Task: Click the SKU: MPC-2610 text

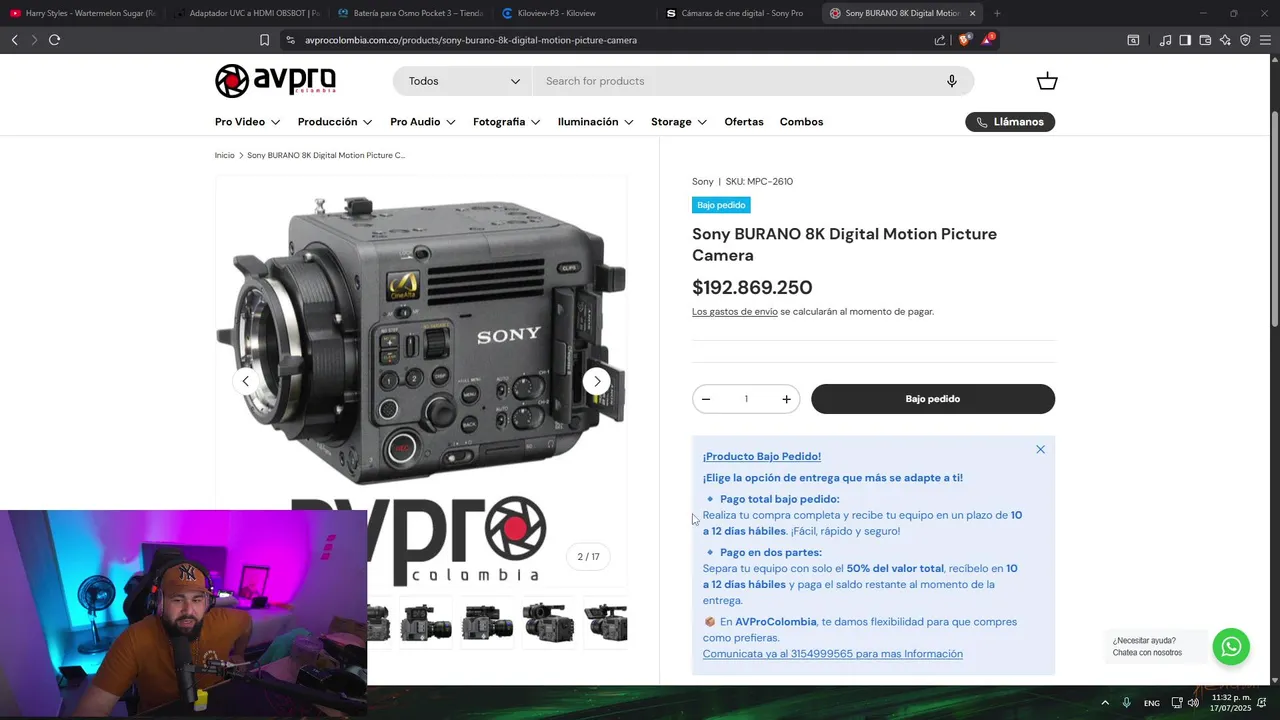Action: (x=759, y=182)
